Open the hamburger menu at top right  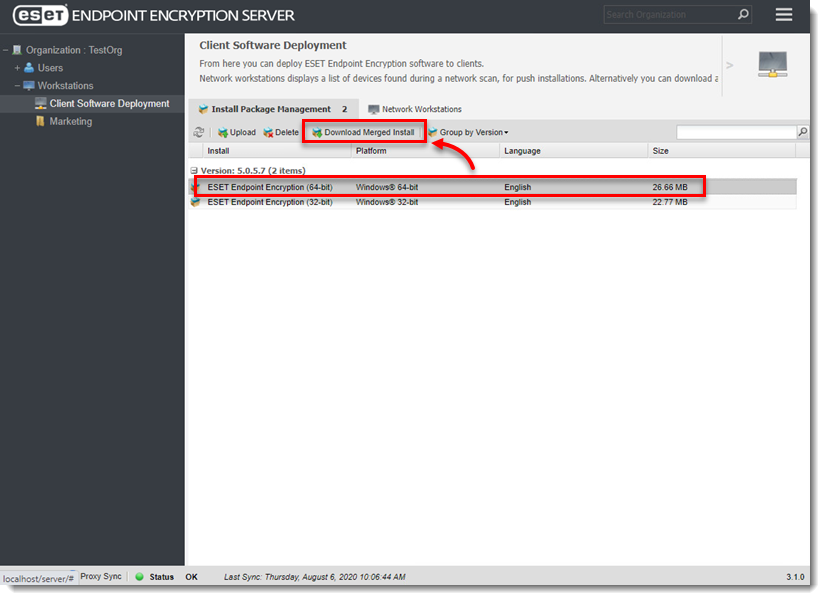[783, 14]
